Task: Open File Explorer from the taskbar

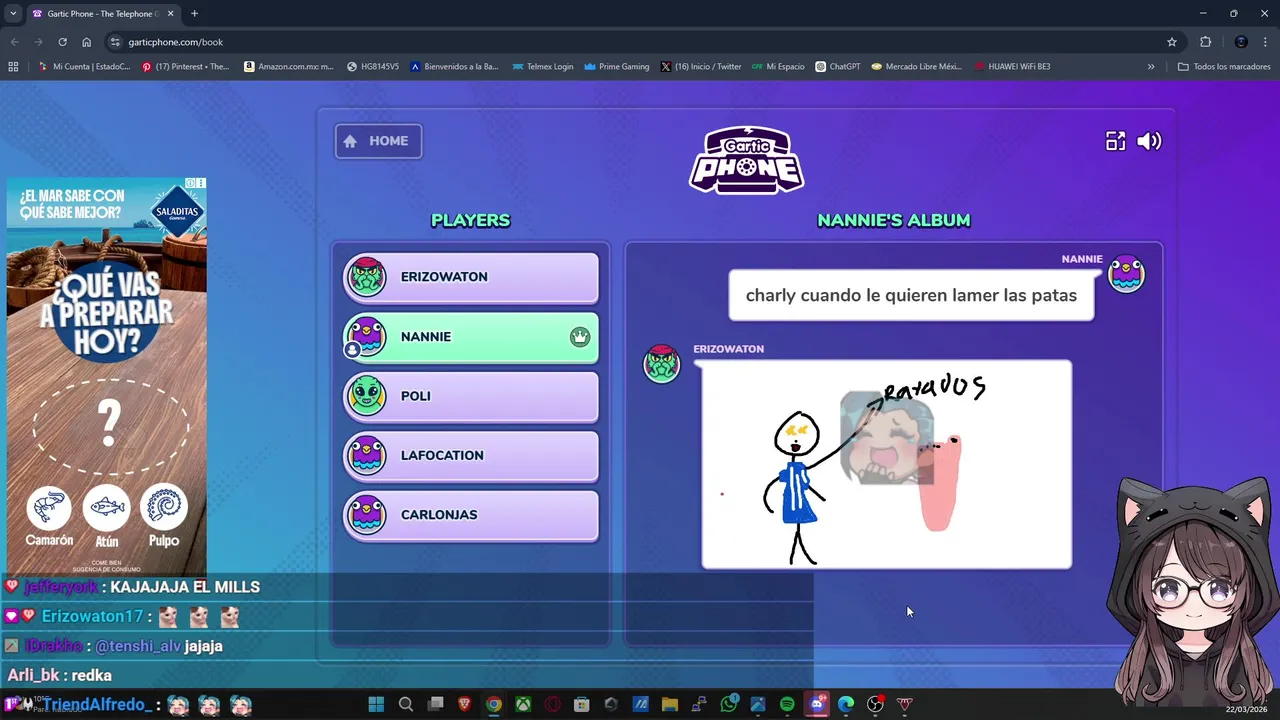Action: [670, 704]
